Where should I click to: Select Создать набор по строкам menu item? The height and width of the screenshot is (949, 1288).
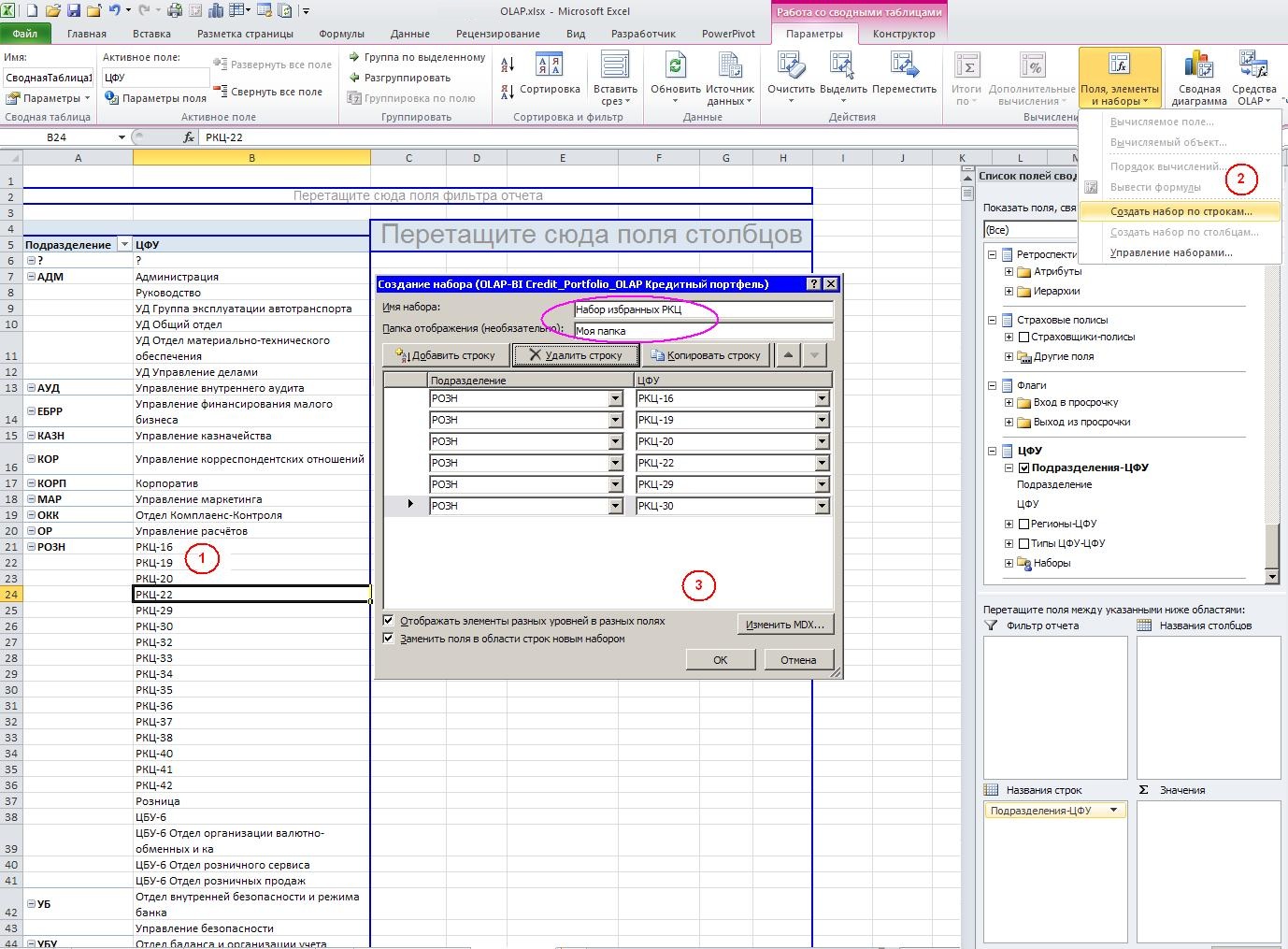click(x=1180, y=211)
